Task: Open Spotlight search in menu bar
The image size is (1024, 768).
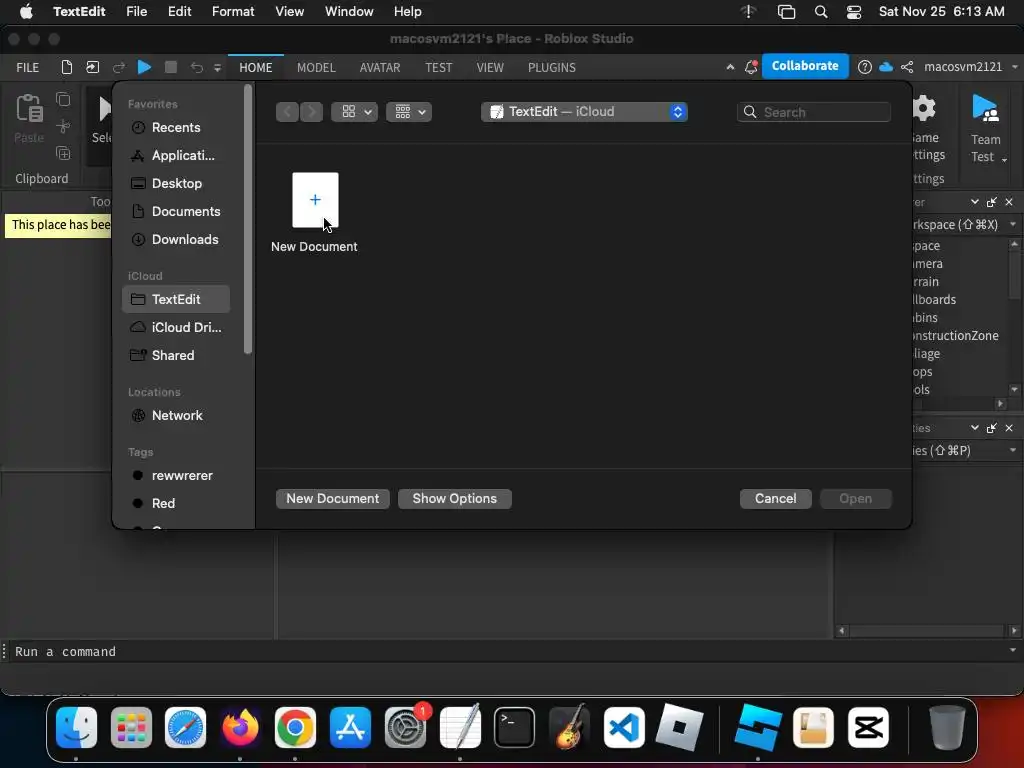Action: 821,12
